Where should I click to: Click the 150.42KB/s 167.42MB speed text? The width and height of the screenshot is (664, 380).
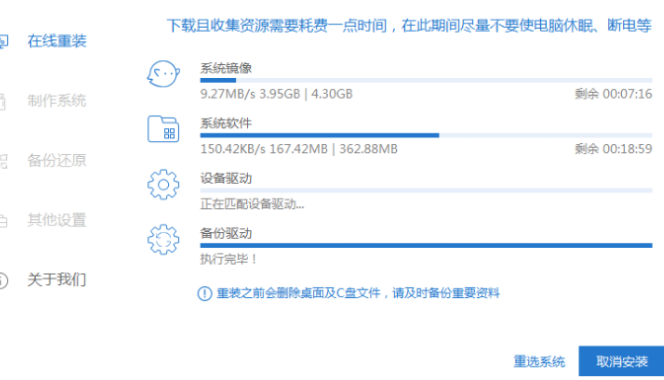[299, 149]
